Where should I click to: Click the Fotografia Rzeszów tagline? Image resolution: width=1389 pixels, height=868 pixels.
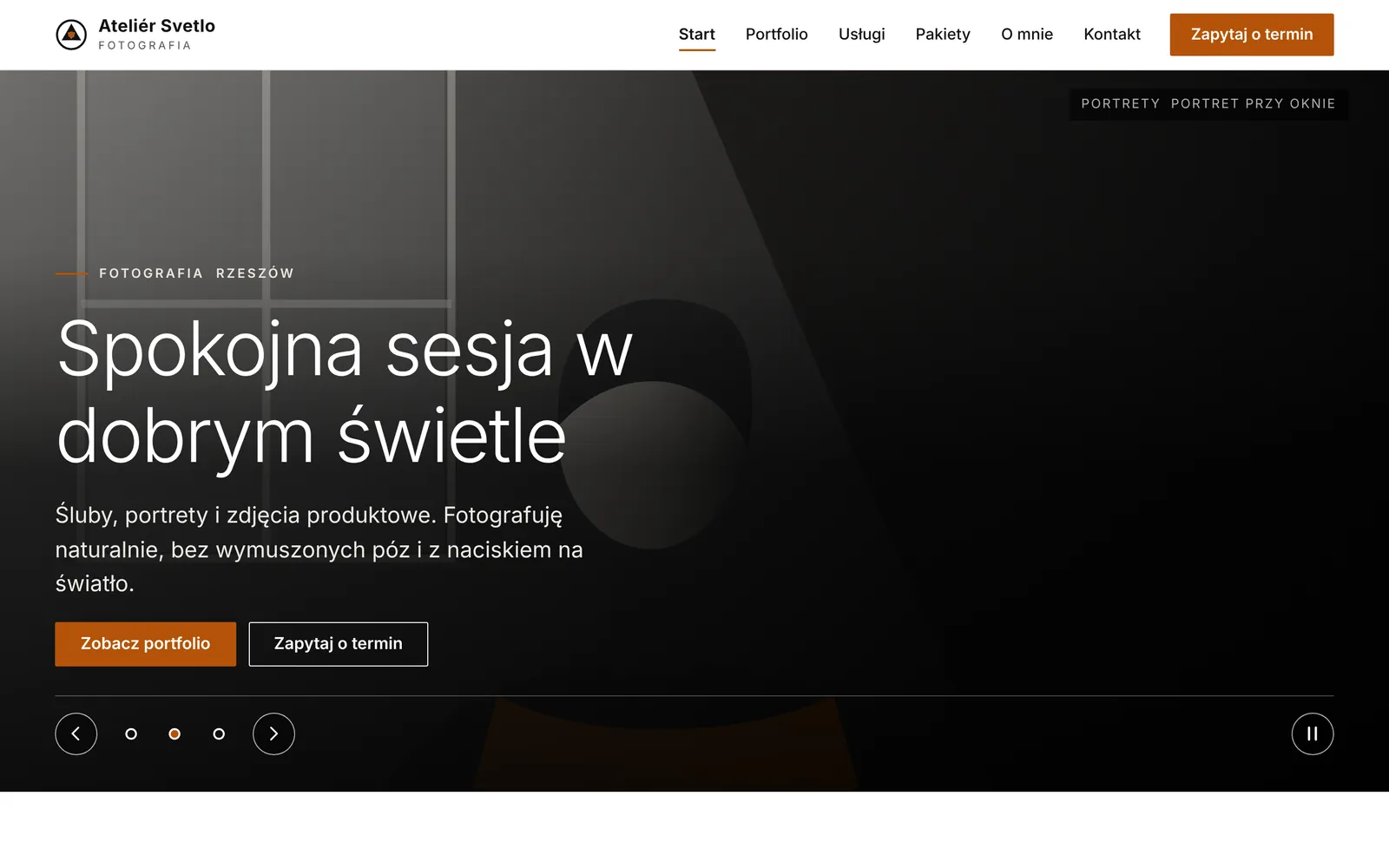196,273
